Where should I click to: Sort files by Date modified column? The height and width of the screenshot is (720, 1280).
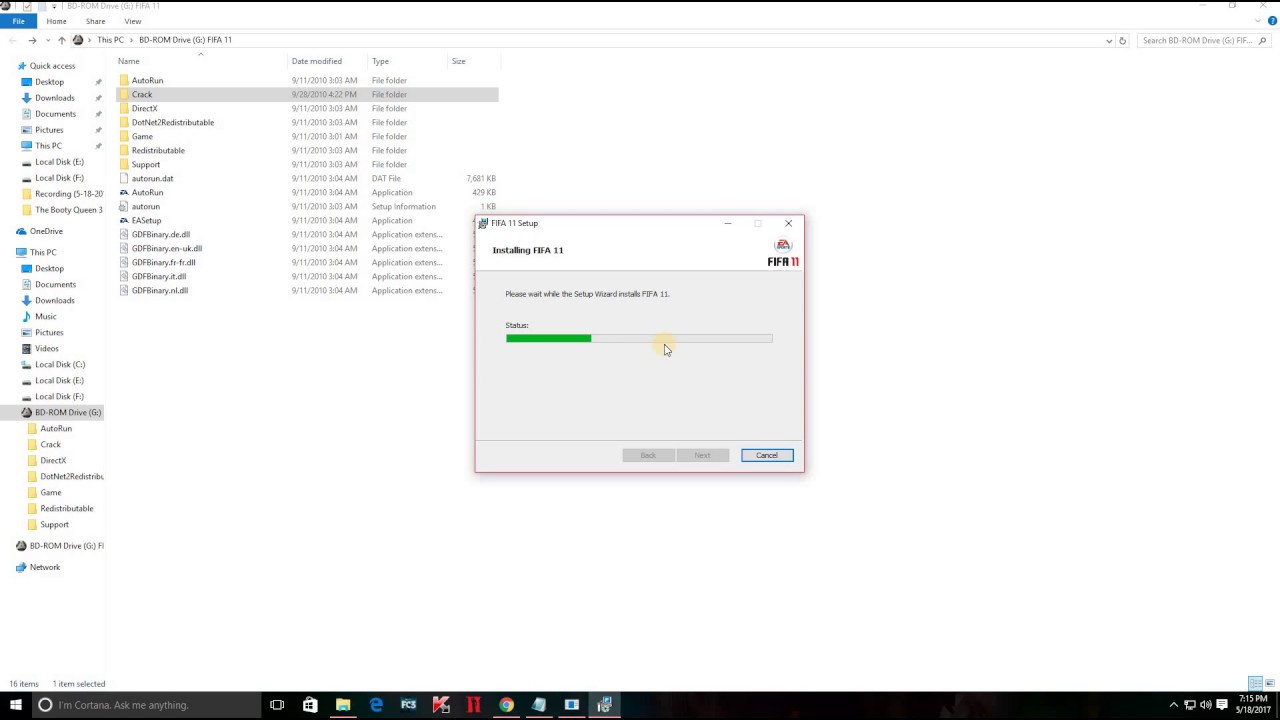pyautogui.click(x=316, y=61)
